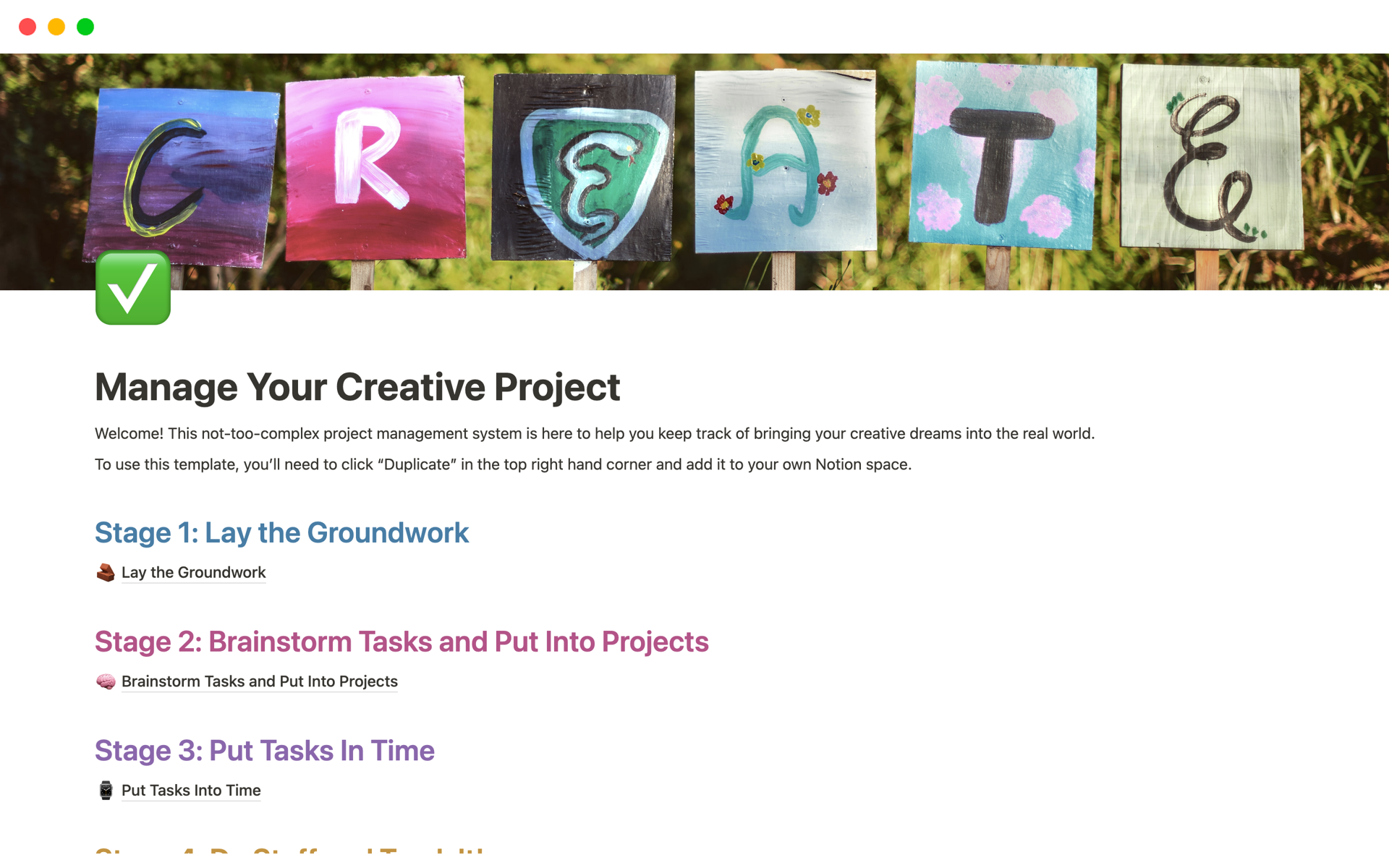The width and height of the screenshot is (1389, 868).
Task: Select the Stage 1: Lay the Groundwork heading
Action: click(281, 532)
